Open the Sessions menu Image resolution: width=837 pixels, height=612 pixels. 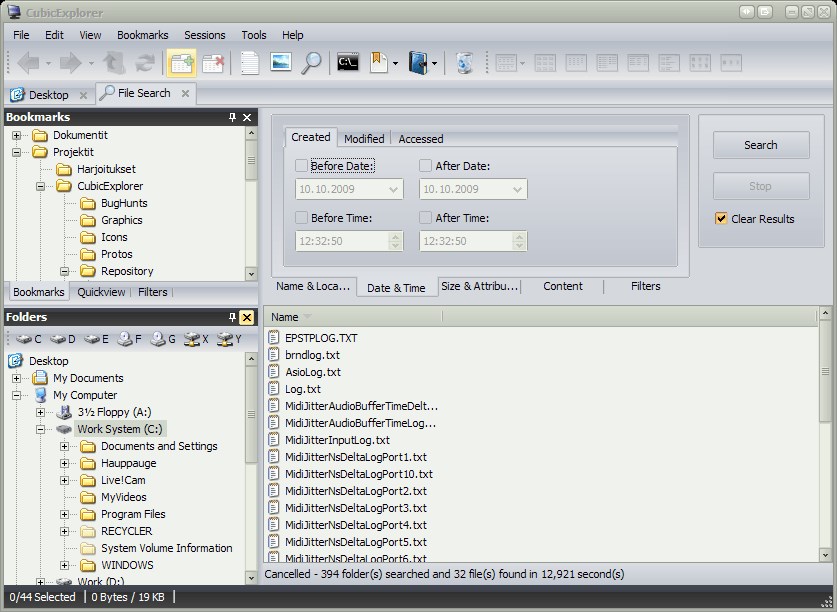(x=204, y=35)
